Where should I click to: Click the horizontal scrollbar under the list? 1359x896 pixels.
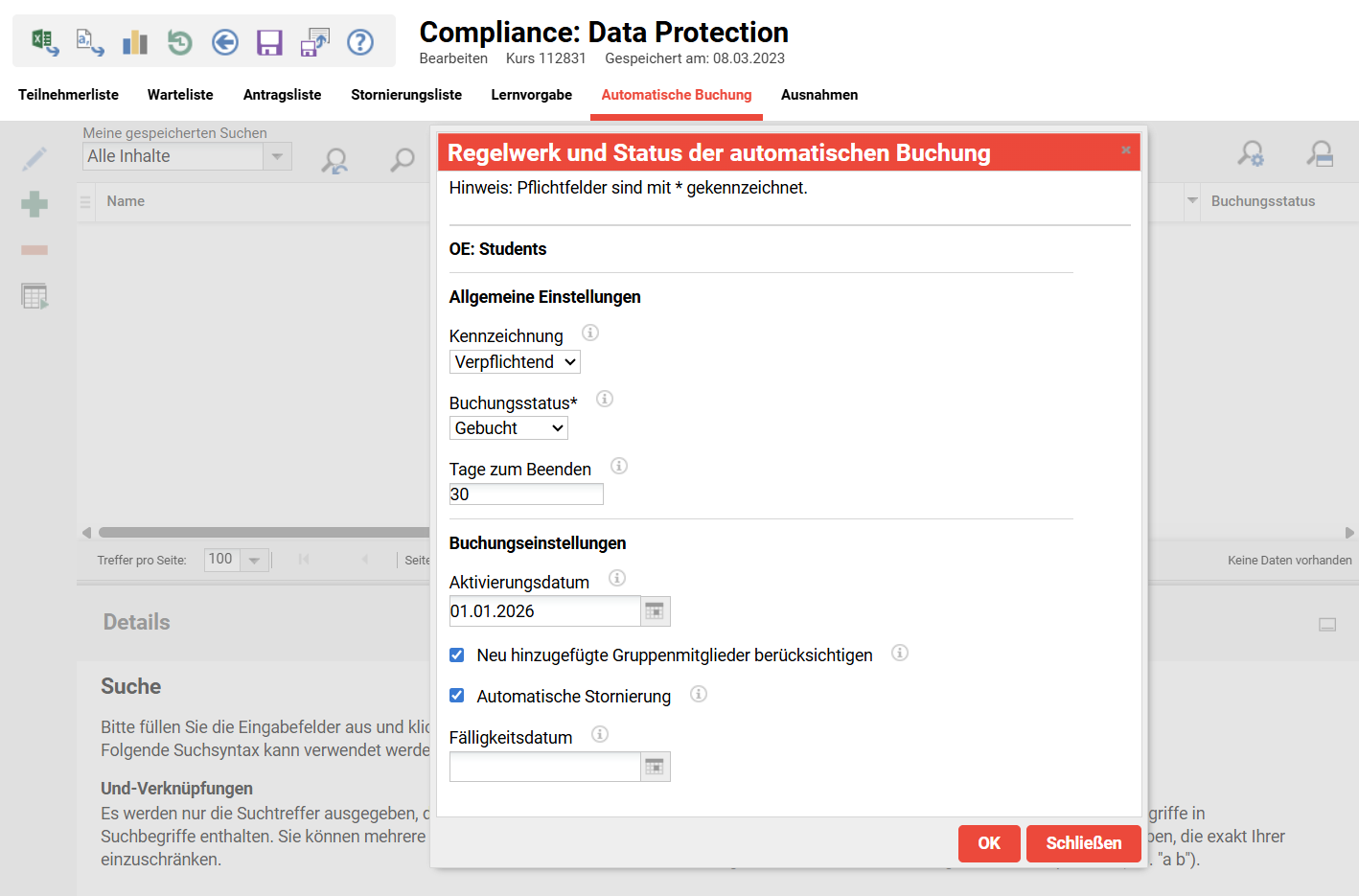click(x=264, y=533)
